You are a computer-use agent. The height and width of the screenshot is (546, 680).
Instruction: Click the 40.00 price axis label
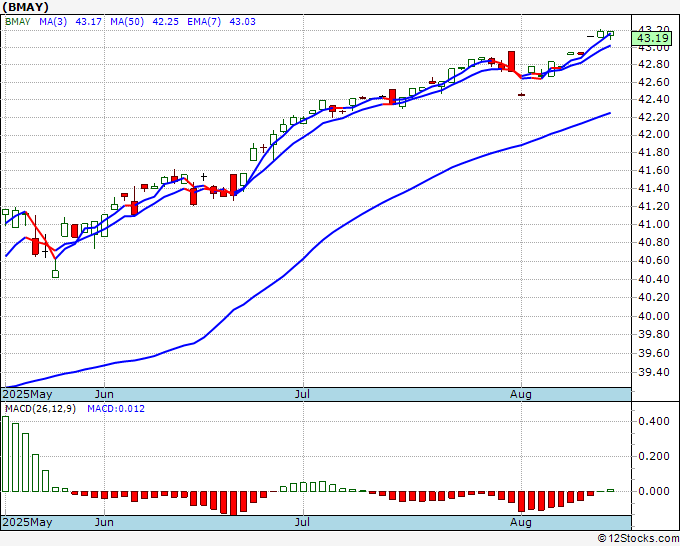pos(654,316)
